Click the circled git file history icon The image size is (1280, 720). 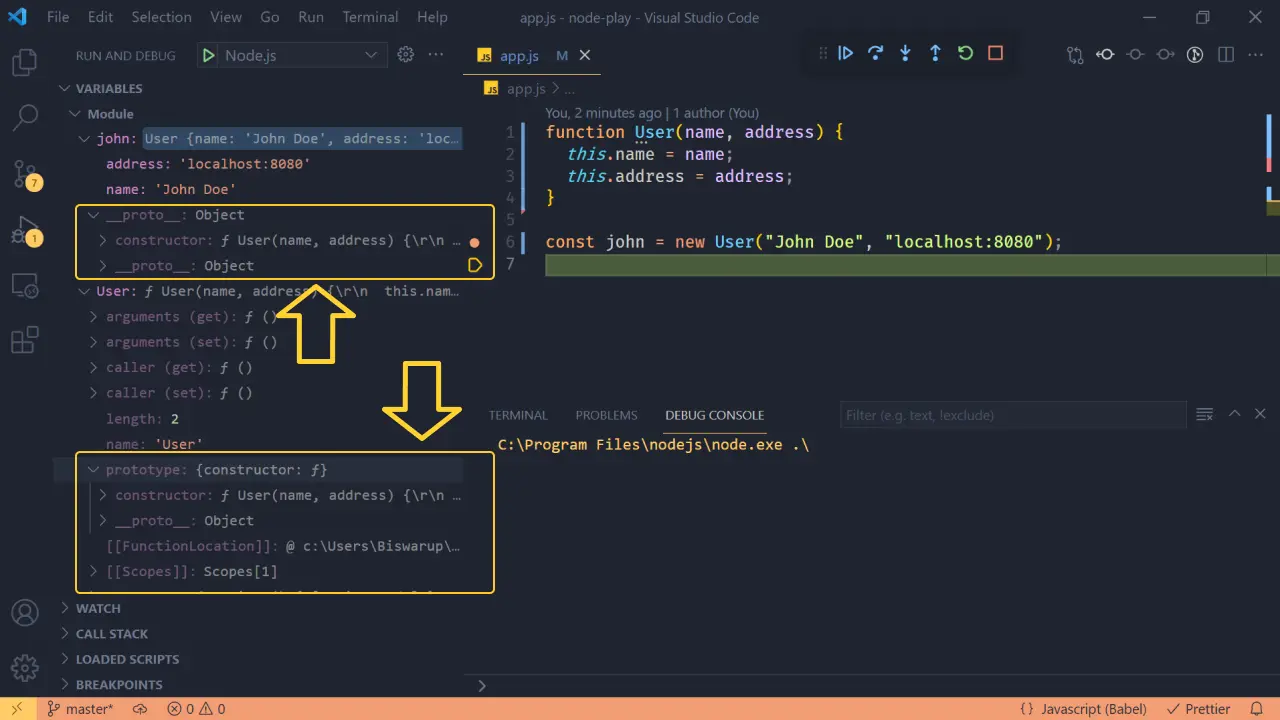(x=1195, y=55)
